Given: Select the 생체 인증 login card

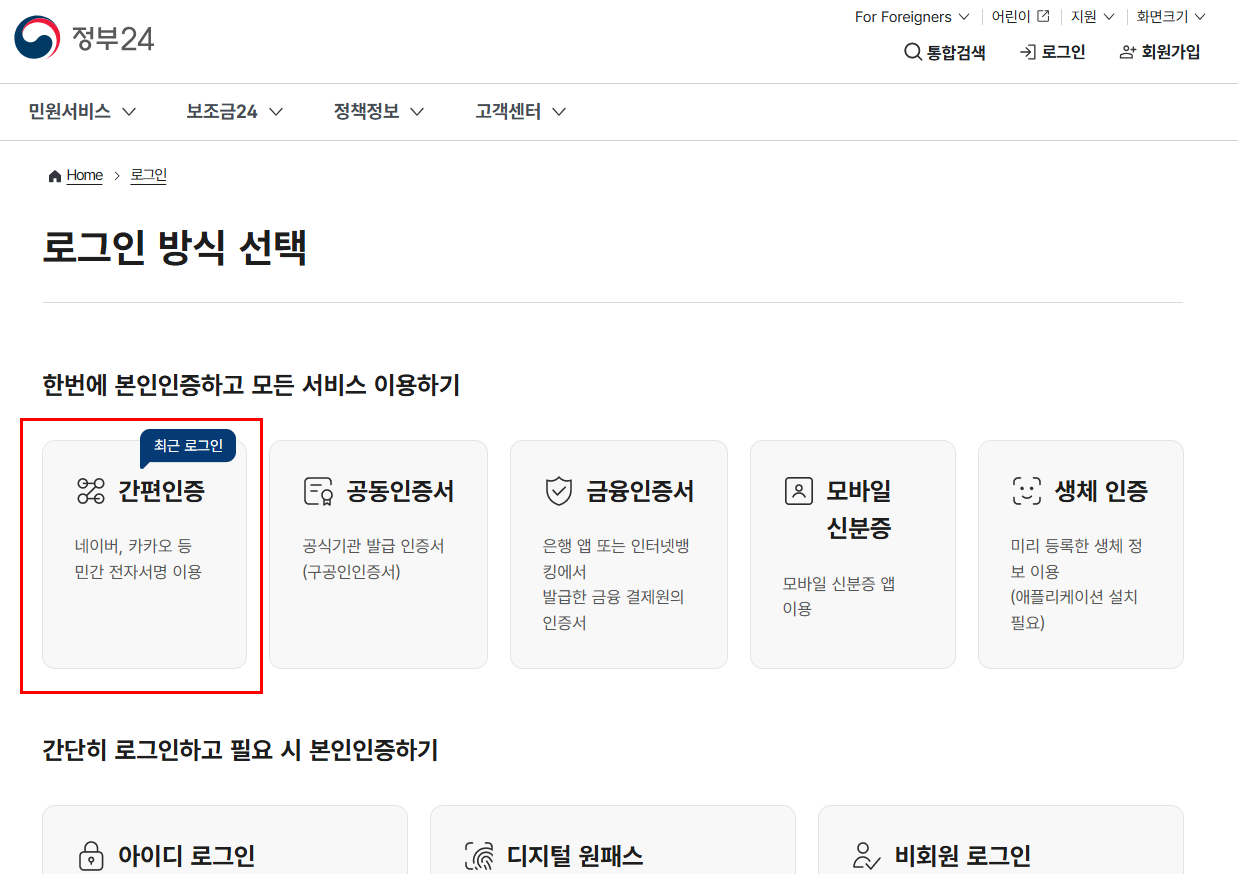Looking at the screenshot, I should pyautogui.click(x=1081, y=554).
